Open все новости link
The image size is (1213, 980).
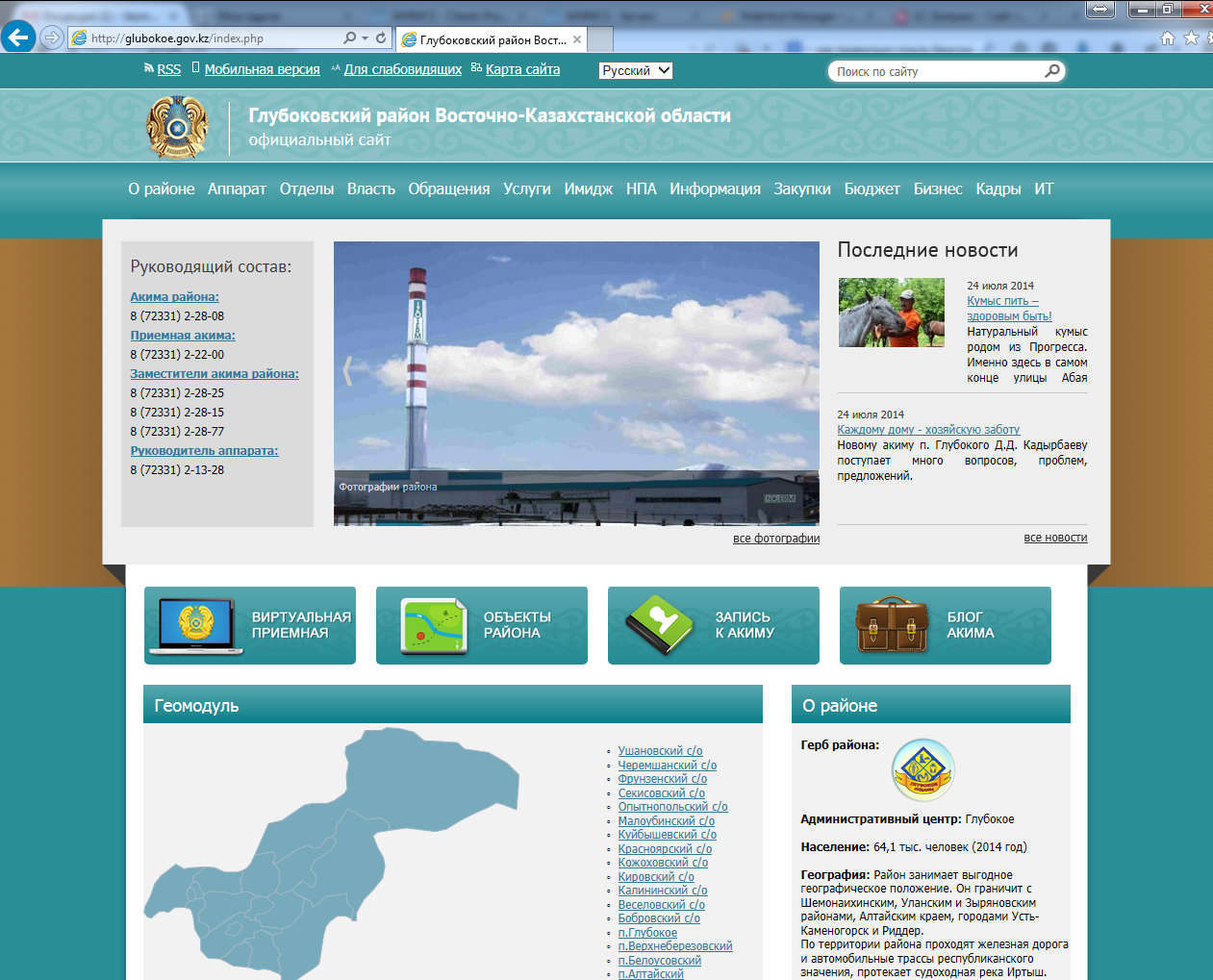point(1055,538)
